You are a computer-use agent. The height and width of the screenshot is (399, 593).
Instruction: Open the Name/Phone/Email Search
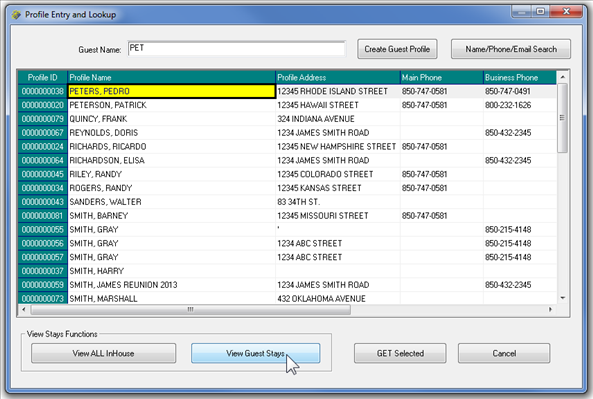511,49
